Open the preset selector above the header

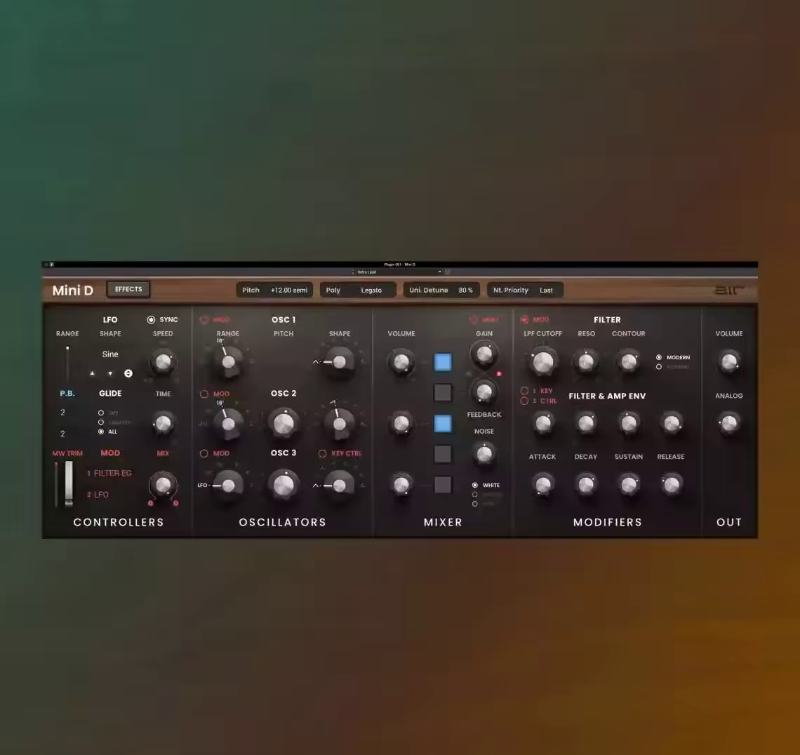click(x=396, y=272)
